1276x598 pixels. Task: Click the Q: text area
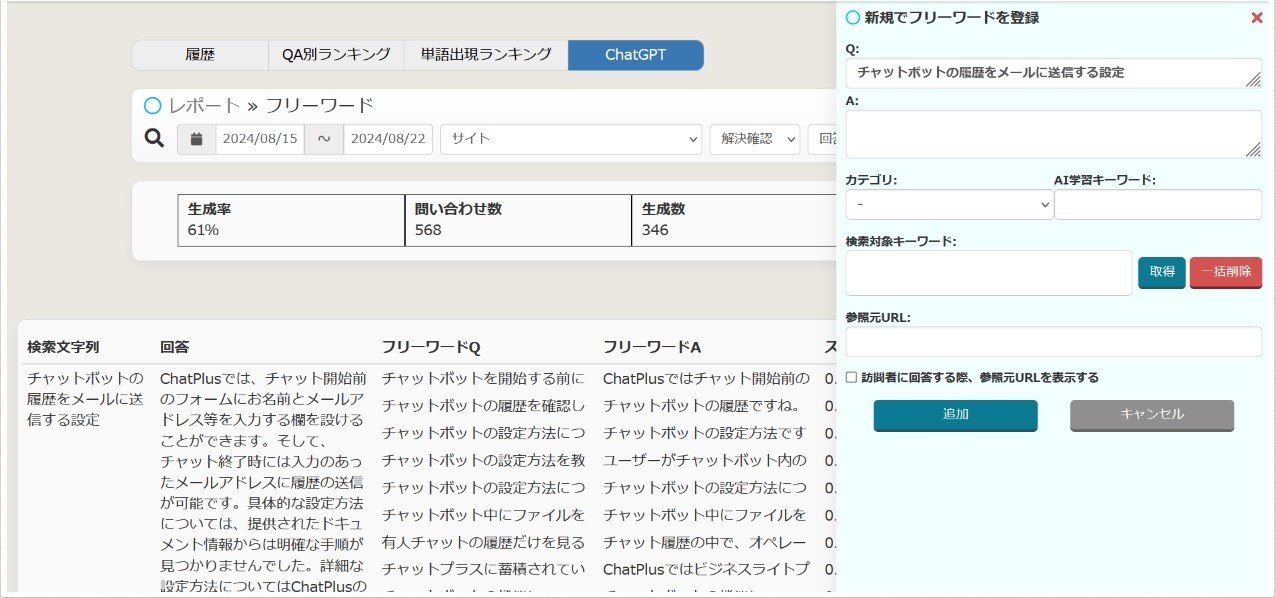coord(1054,73)
